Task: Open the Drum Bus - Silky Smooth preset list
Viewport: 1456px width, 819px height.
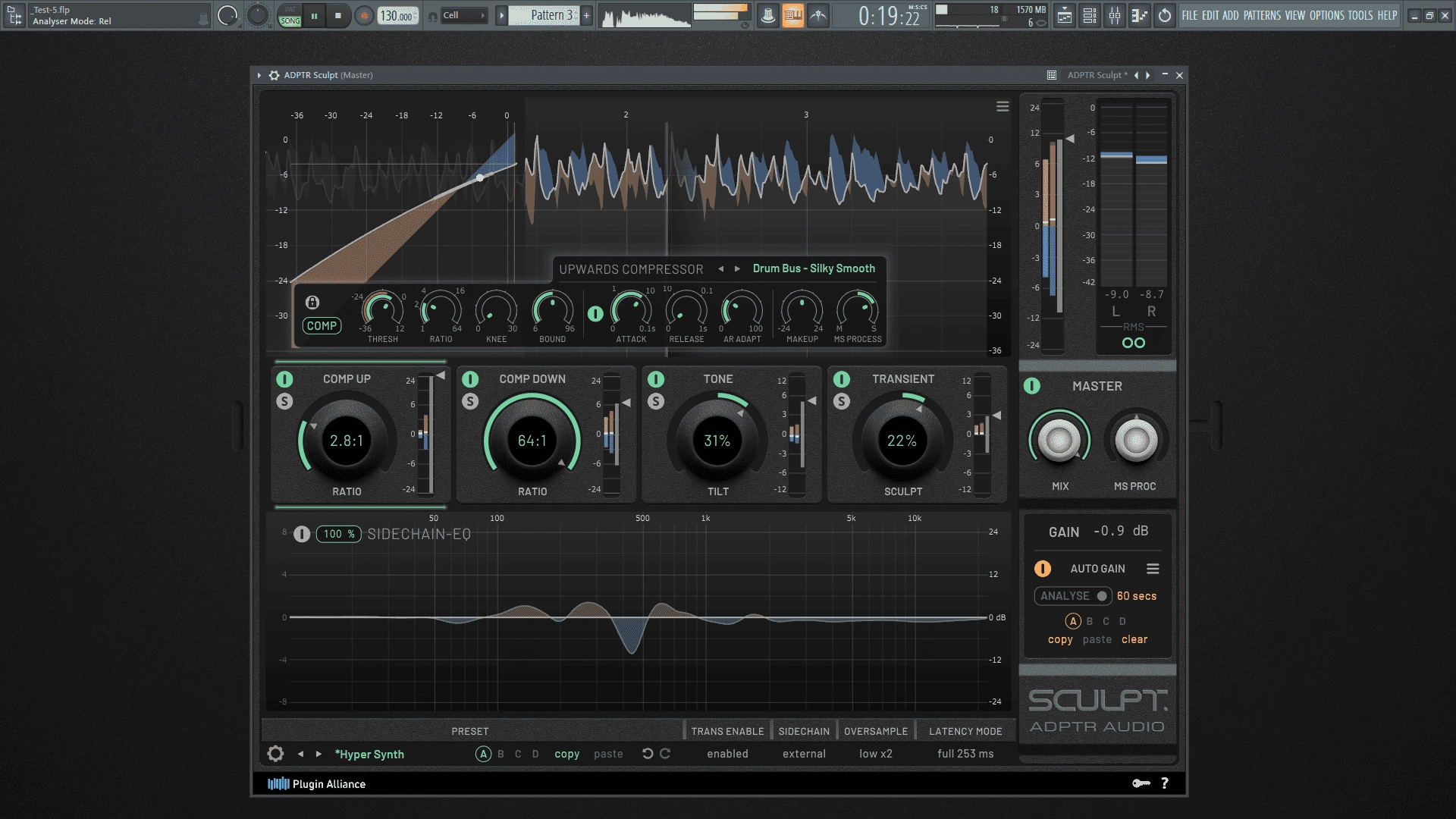Action: [814, 268]
